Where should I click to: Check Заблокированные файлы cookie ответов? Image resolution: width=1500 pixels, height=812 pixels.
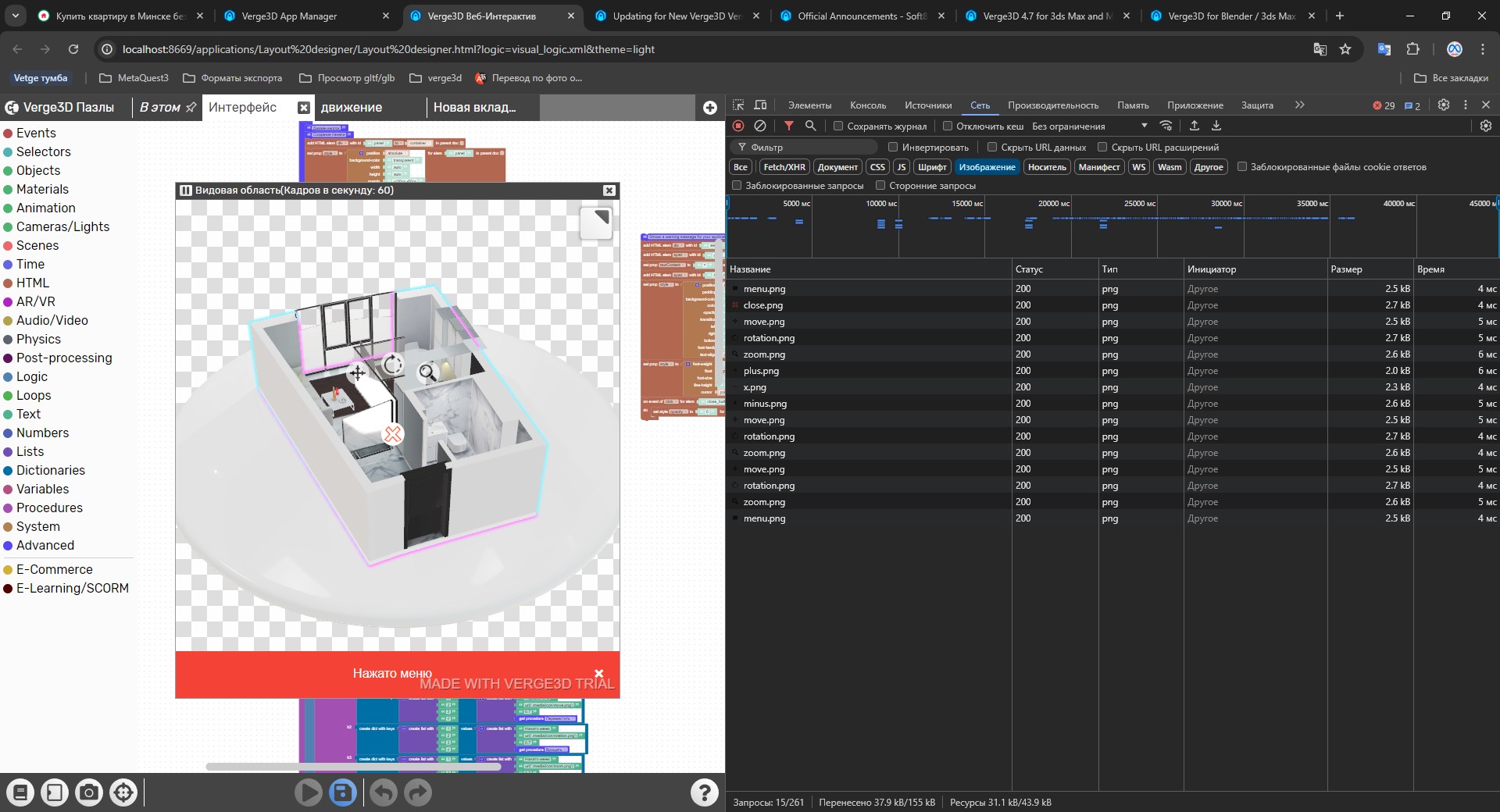[1241, 166]
